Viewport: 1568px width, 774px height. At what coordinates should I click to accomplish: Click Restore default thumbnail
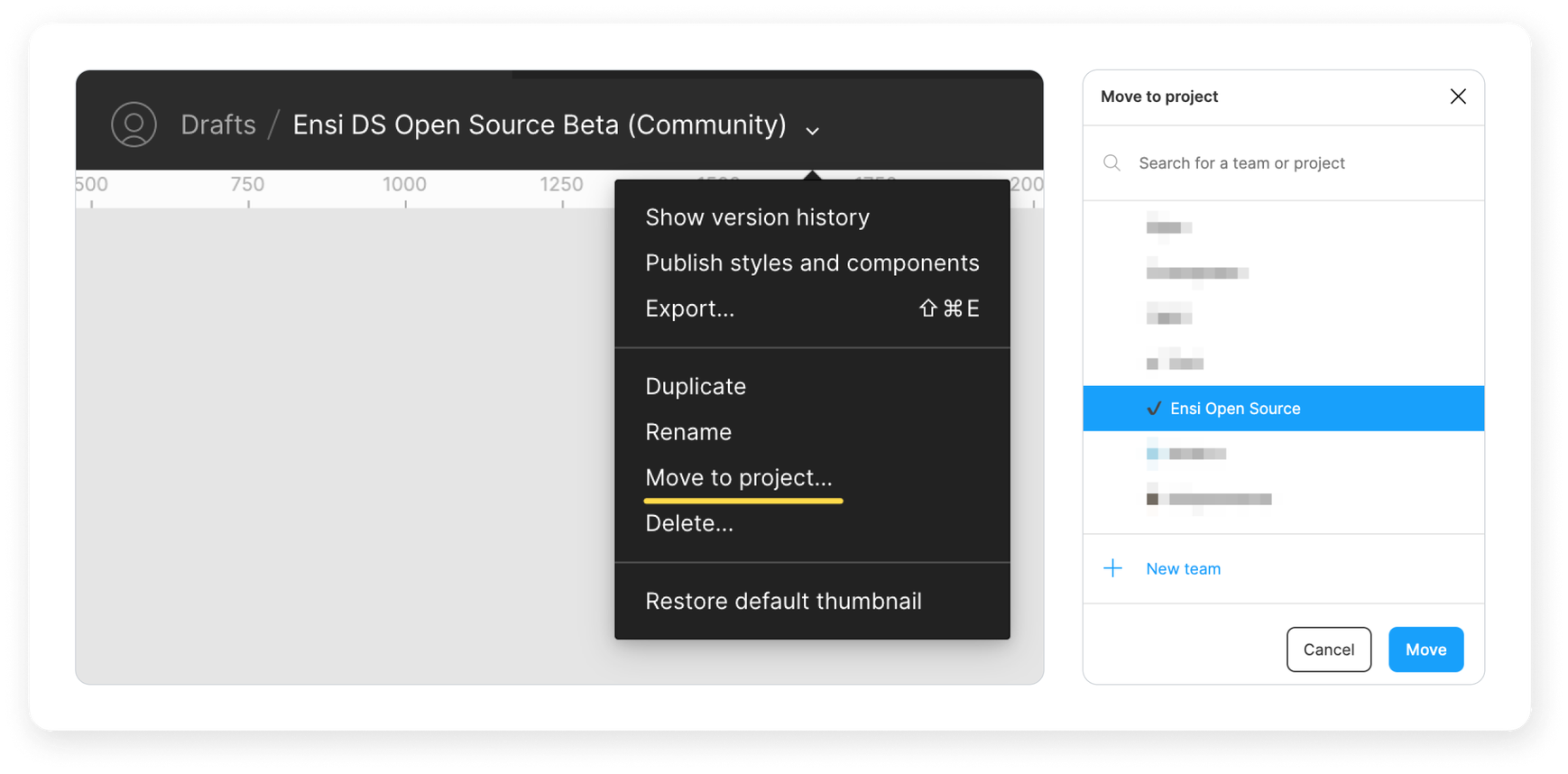click(782, 602)
